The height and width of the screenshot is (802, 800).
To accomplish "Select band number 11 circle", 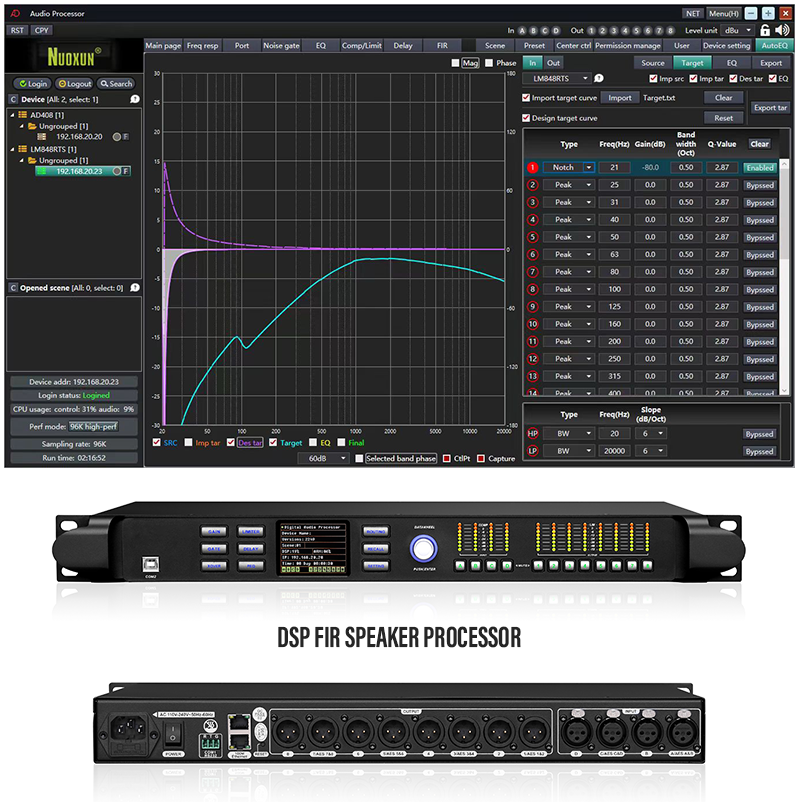I will pyautogui.click(x=532, y=341).
